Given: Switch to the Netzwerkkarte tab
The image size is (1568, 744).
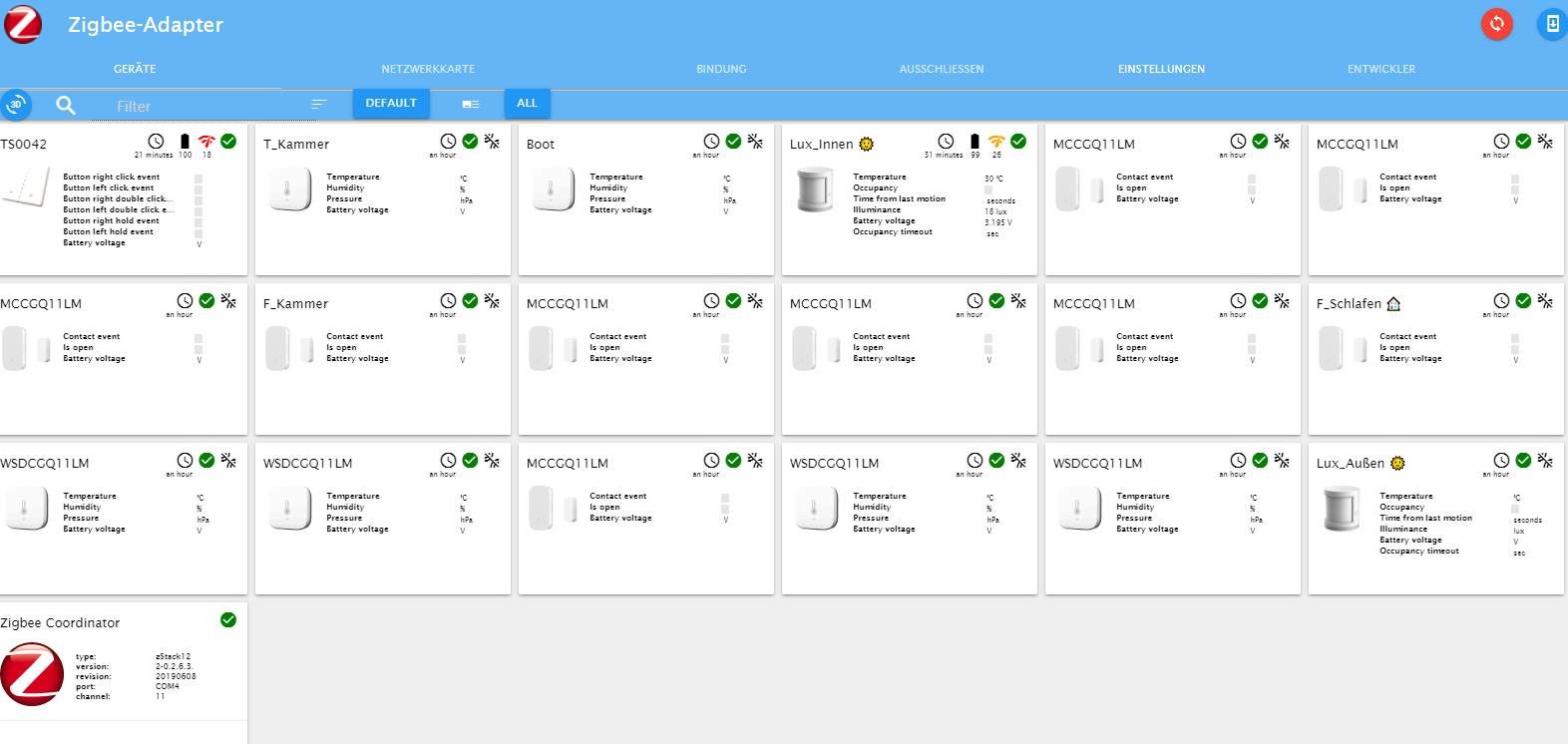Looking at the screenshot, I should (x=428, y=69).
